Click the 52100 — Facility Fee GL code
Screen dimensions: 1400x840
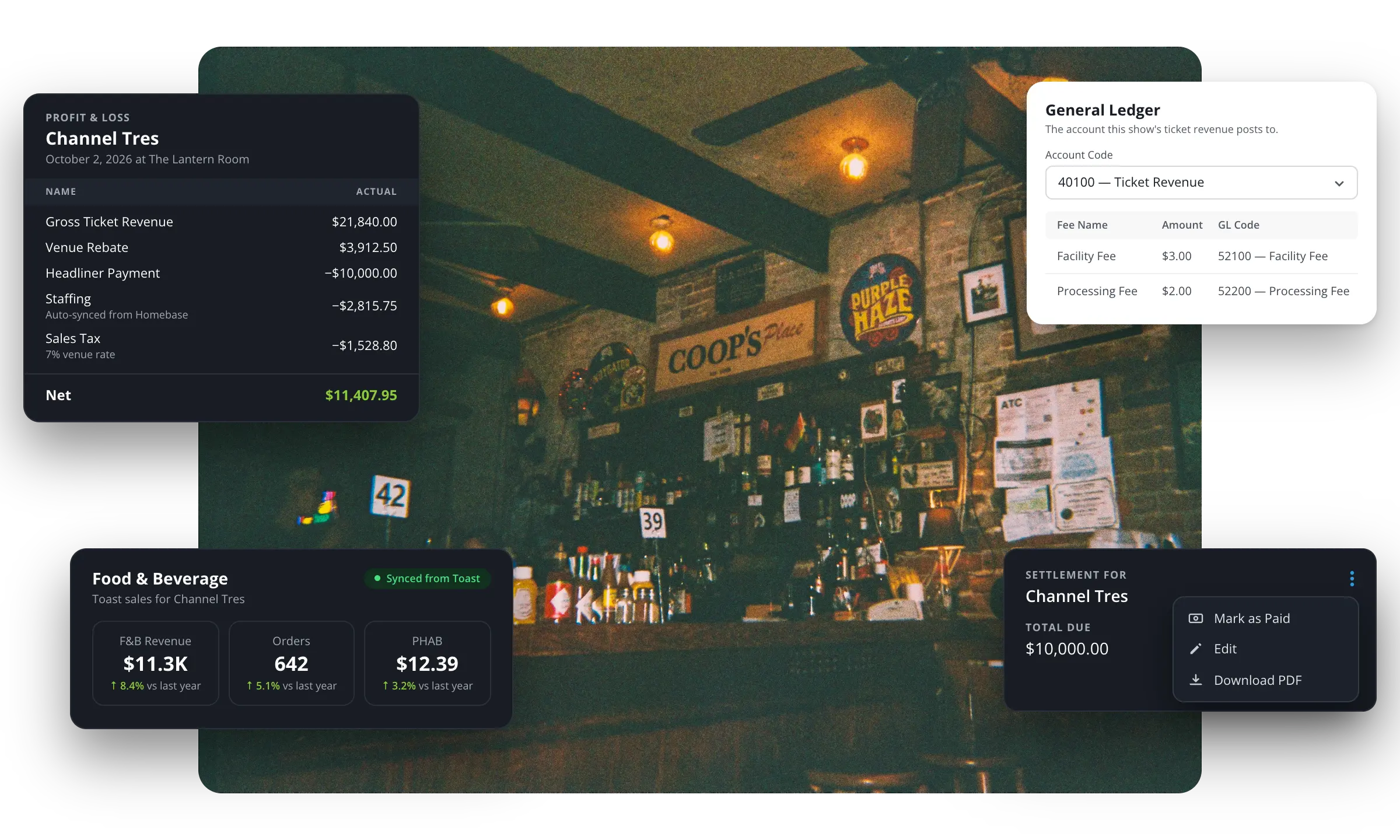(1273, 256)
